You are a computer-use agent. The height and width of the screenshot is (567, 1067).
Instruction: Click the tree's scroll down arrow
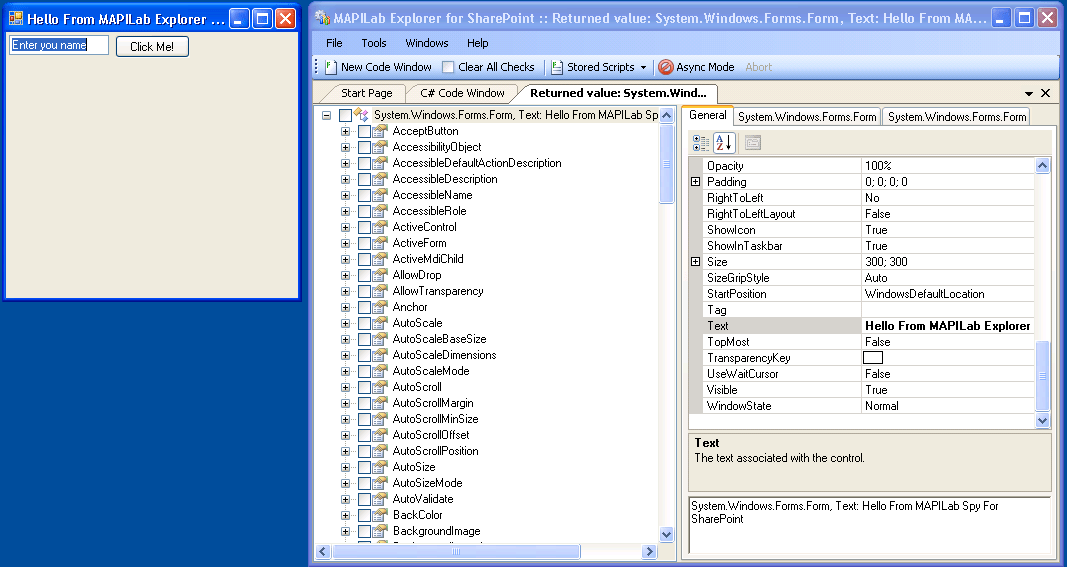click(x=667, y=534)
